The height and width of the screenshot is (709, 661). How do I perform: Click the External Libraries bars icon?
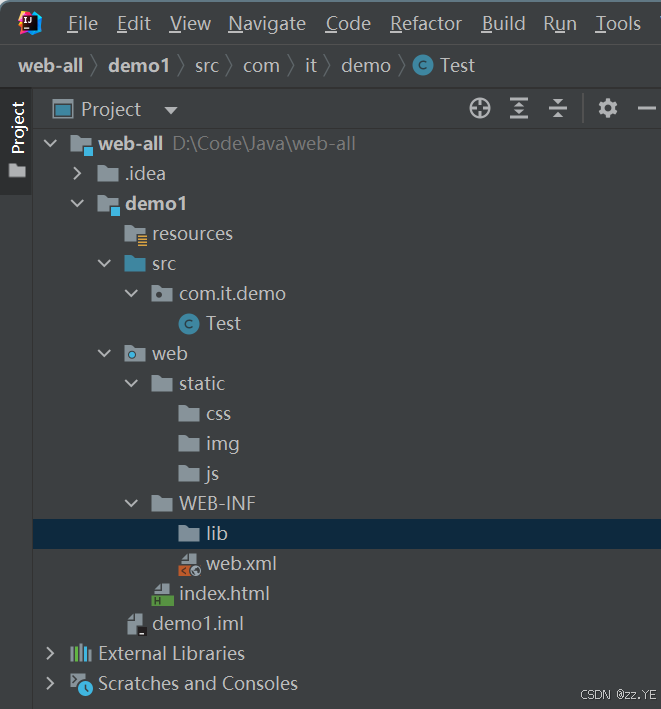click(x=81, y=653)
